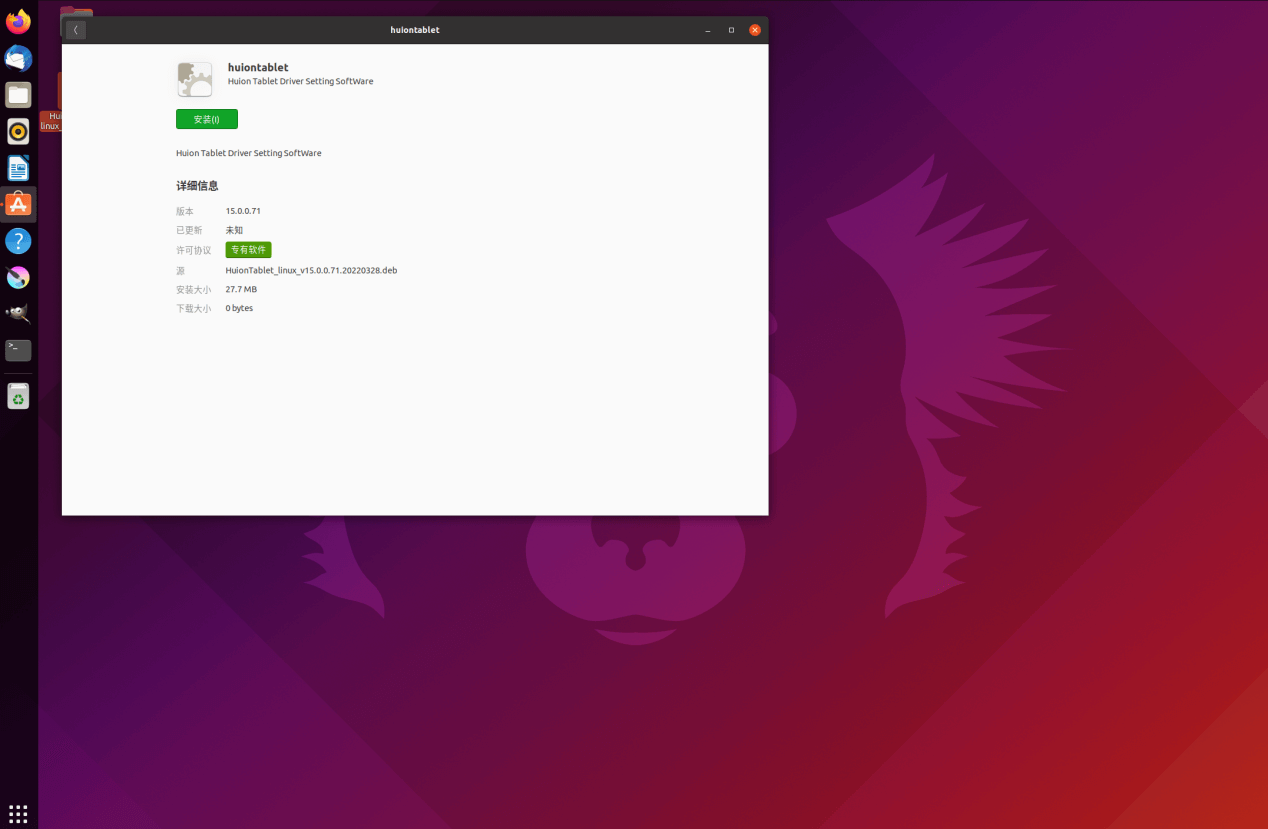Close the huiontablet window
The image size is (1268, 829).
755,30
